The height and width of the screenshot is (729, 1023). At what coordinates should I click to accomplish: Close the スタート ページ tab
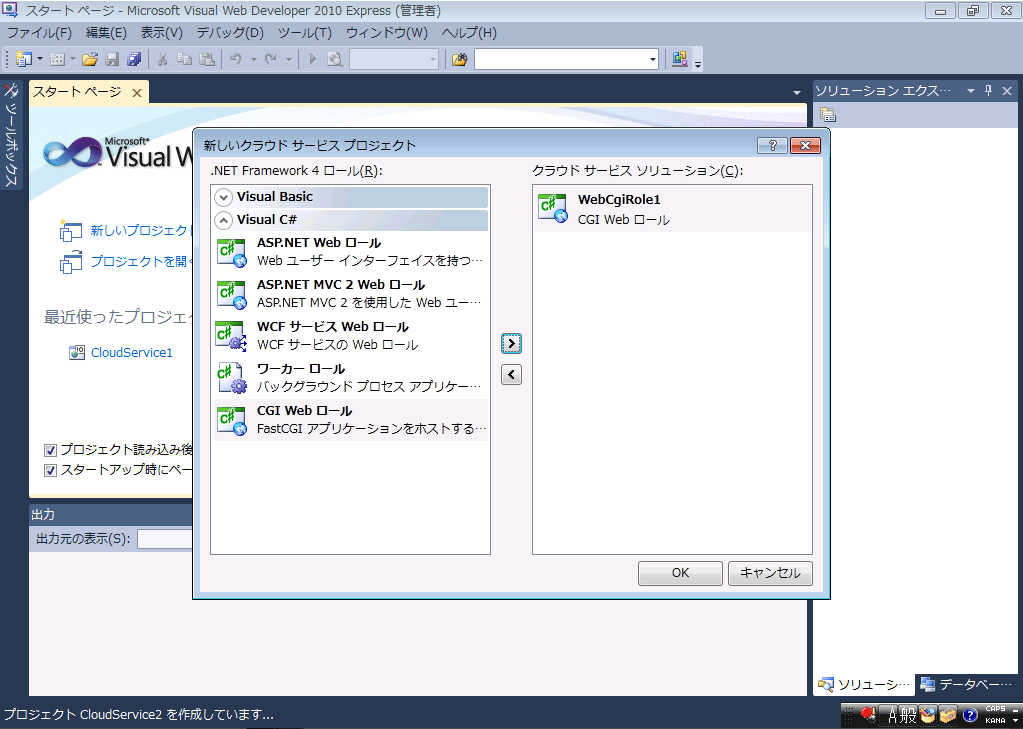137,93
